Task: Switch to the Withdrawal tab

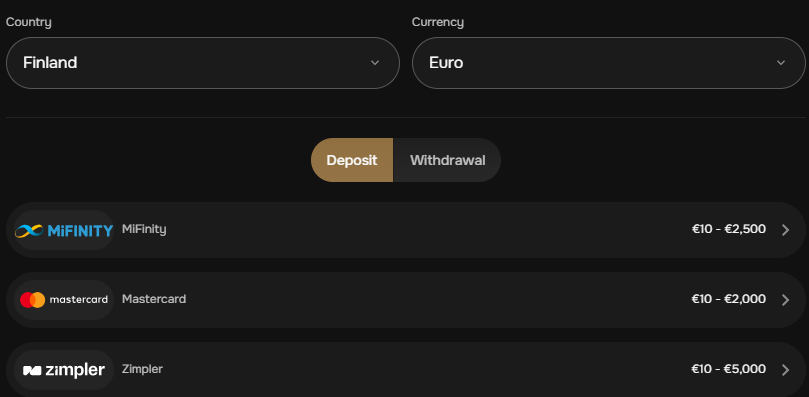Action: [x=447, y=160]
